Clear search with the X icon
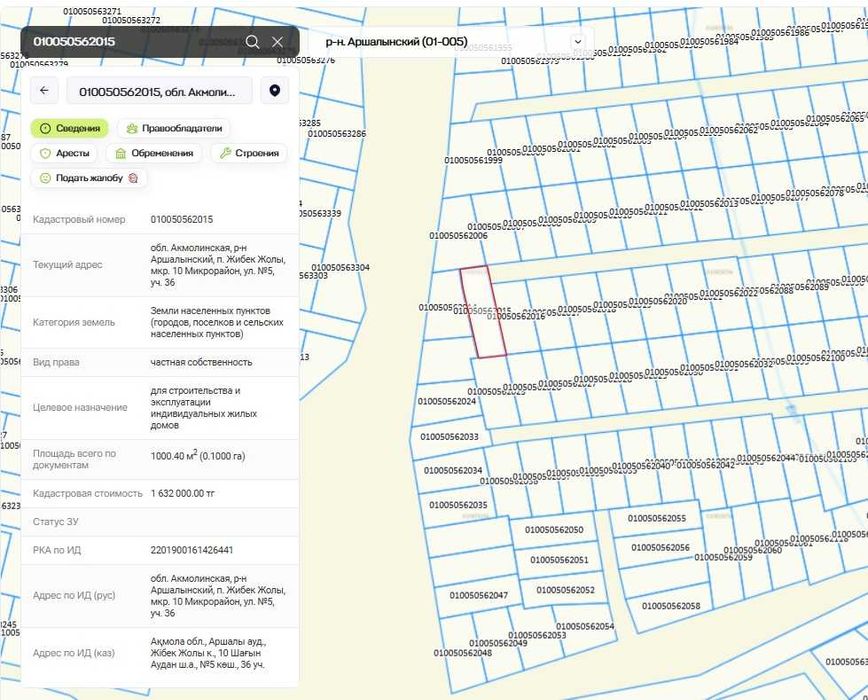 [277, 42]
